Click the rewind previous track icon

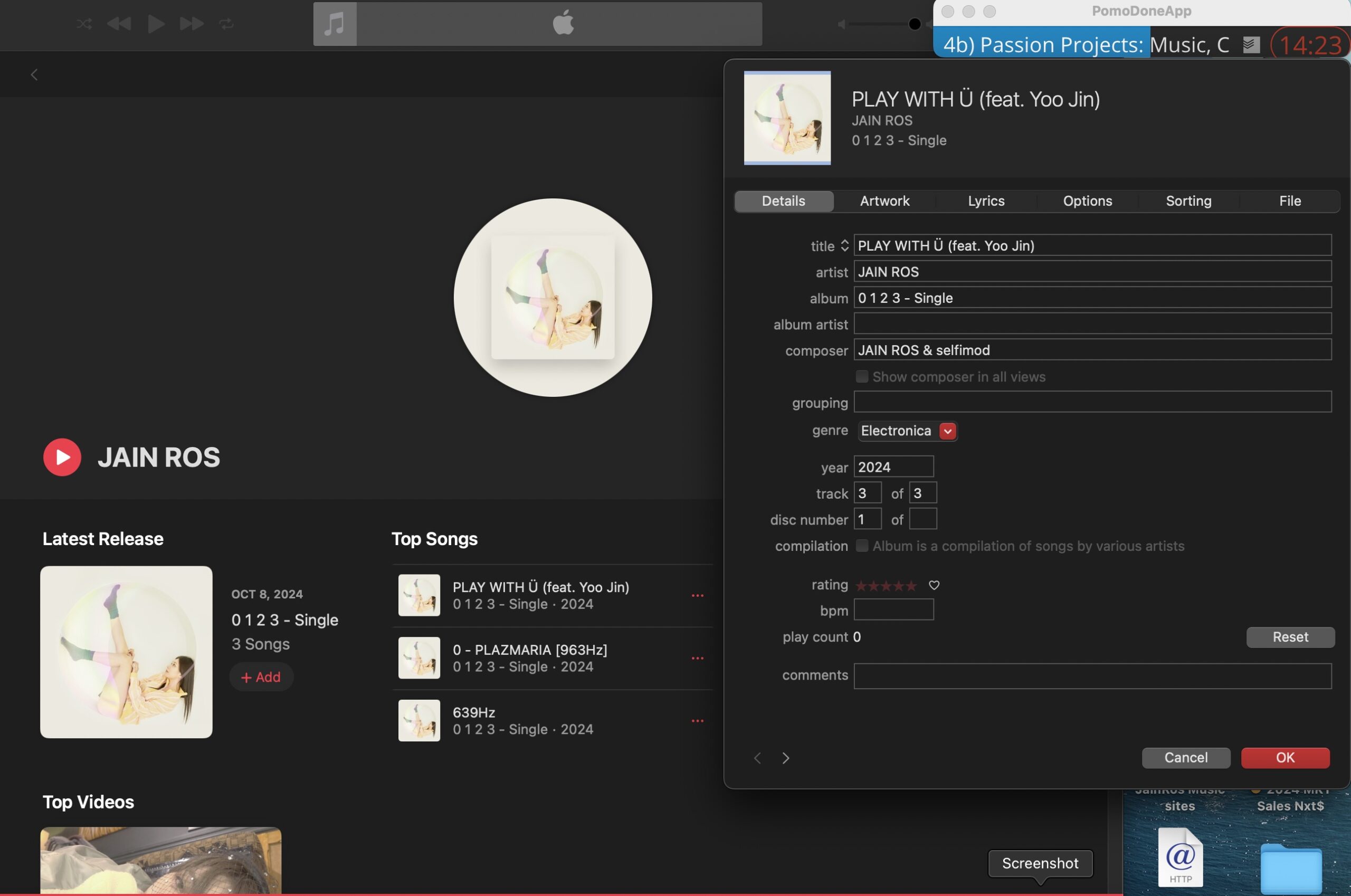pyautogui.click(x=119, y=24)
